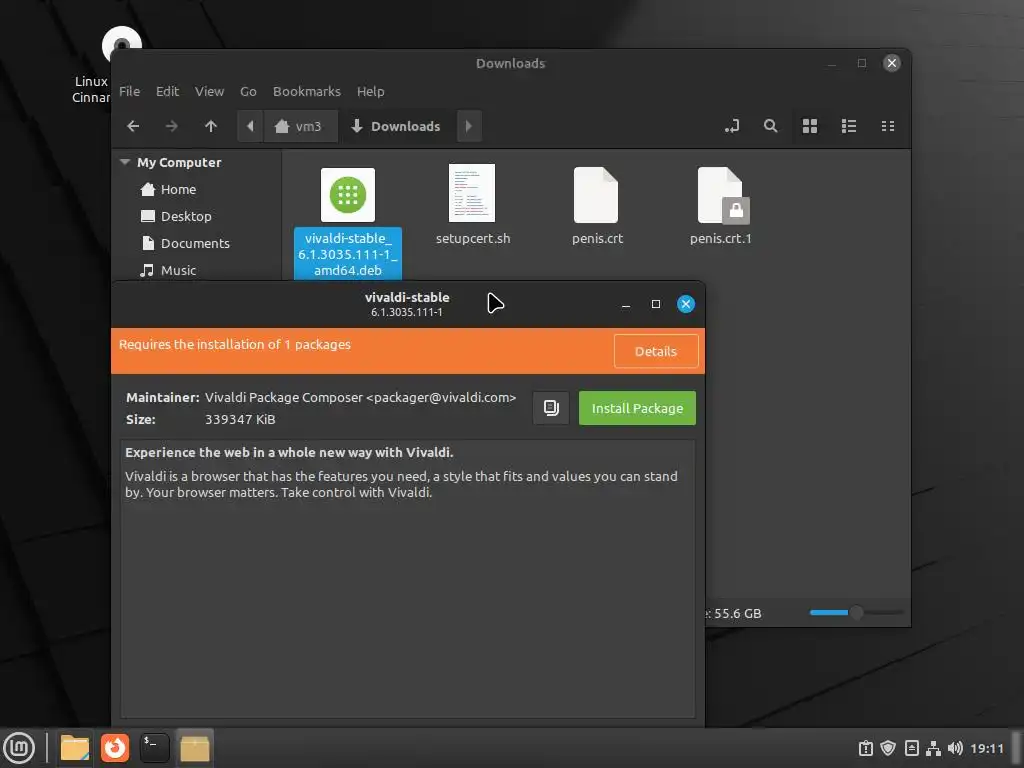Select the vm3 home path button
Image resolution: width=1024 pixels, height=768 pixels.
click(300, 126)
